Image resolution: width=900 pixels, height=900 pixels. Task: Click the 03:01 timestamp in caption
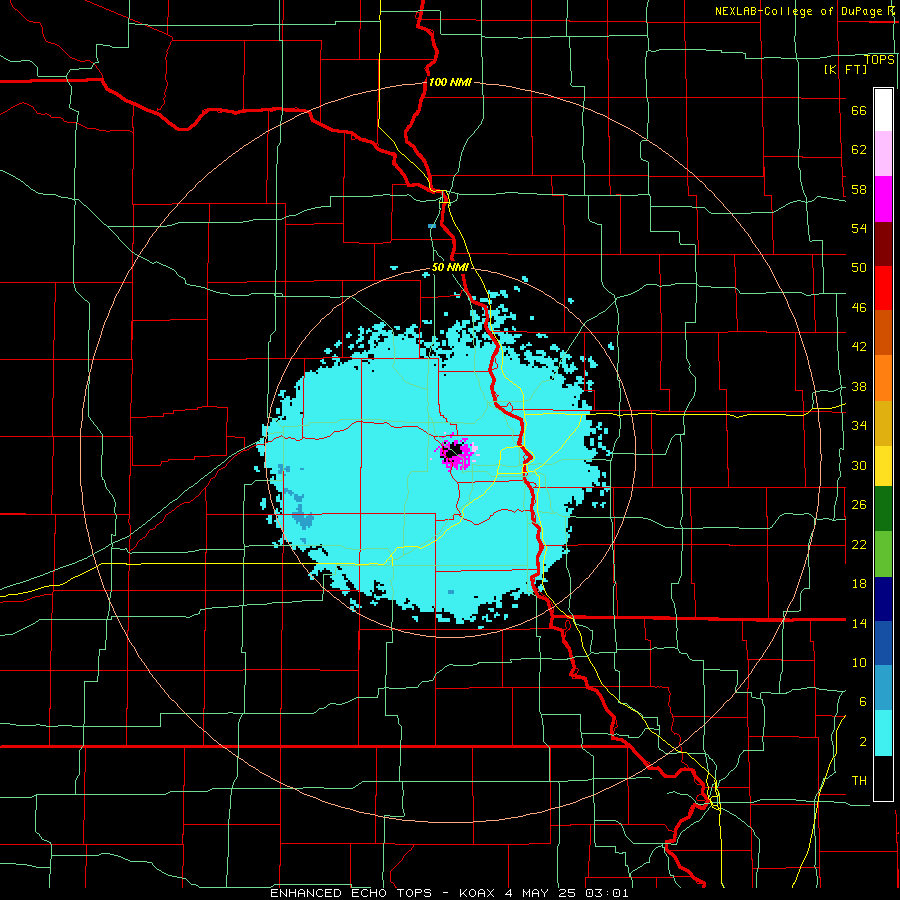[607, 893]
